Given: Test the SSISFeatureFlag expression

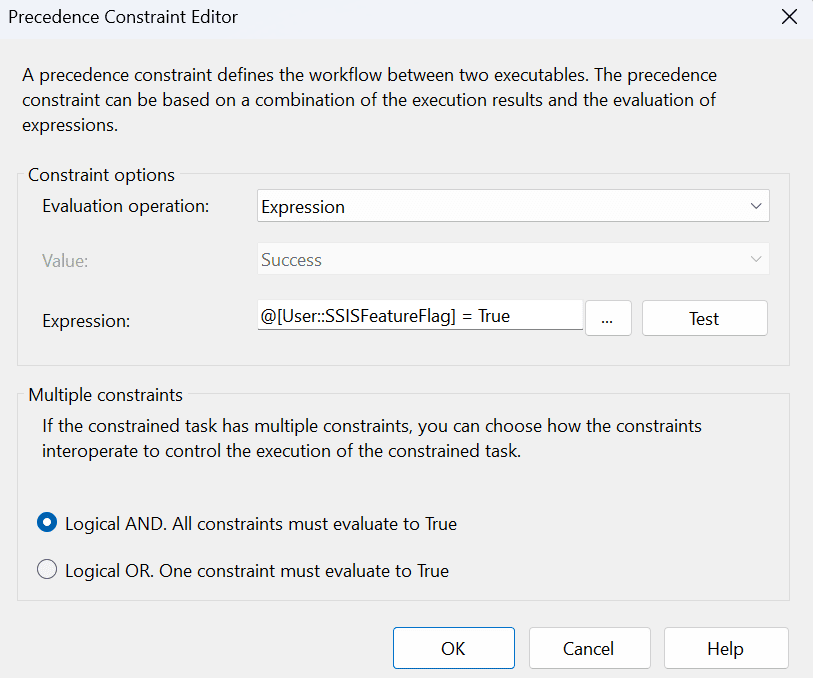Looking at the screenshot, I should (705, 318).
